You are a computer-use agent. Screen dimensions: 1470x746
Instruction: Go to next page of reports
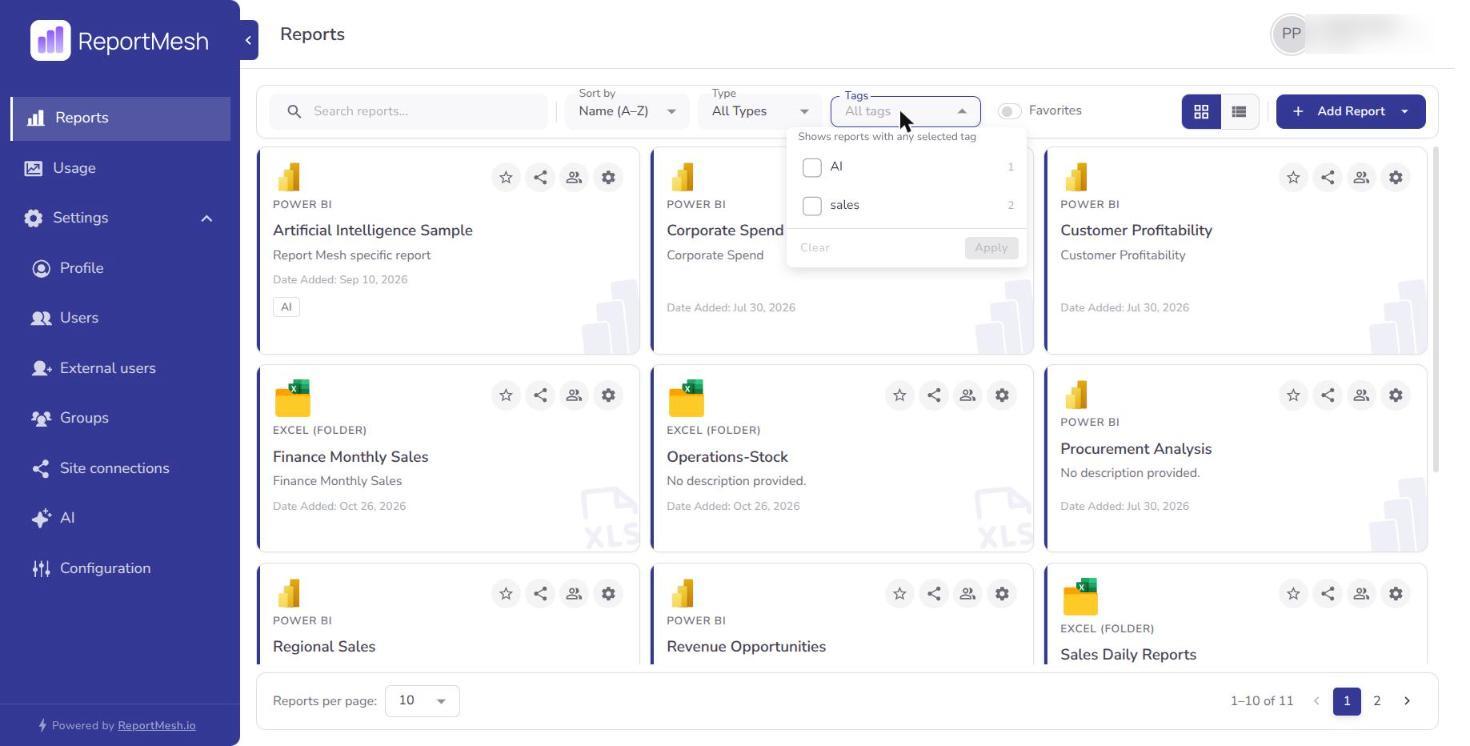1407,701
